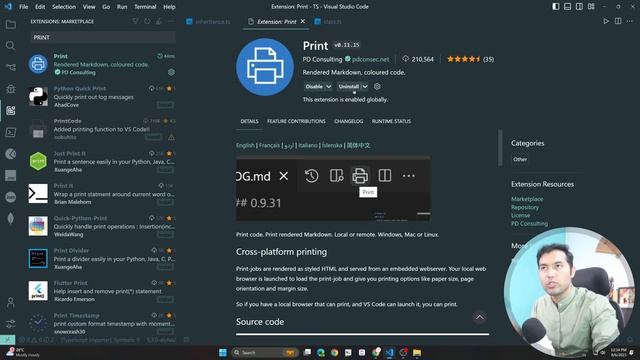Click the VS Code taskbar icon

(389, 352)
